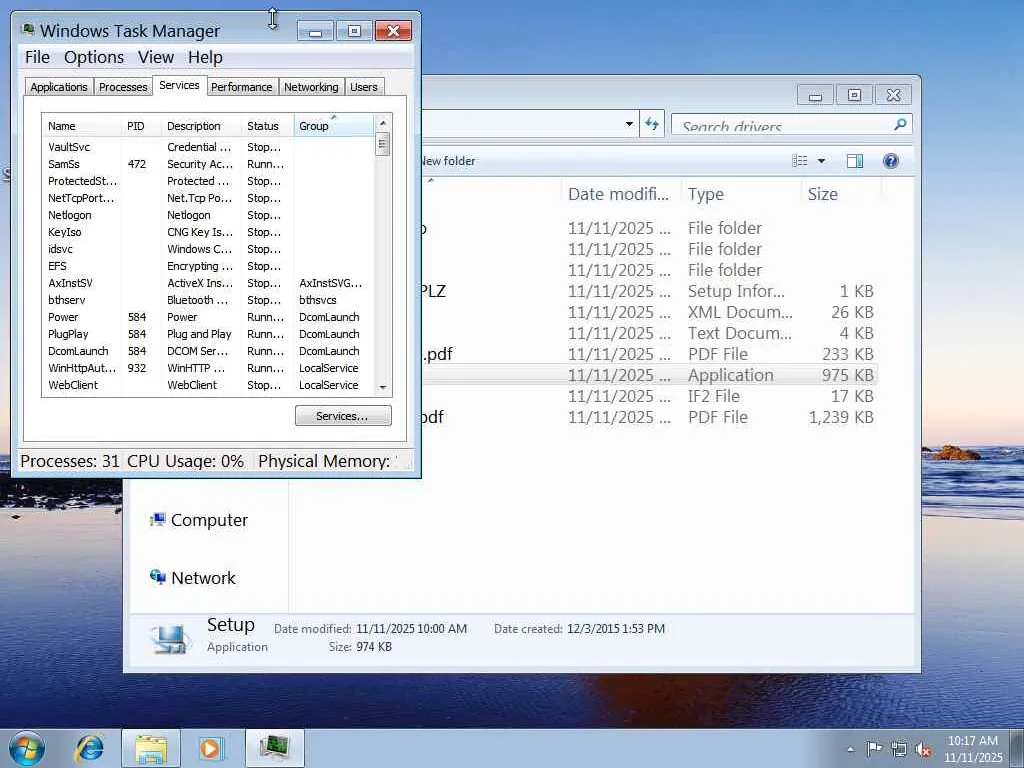Screen dimensions: 1024x768
Task: Sort files by Size column
Action: pyautogui.click(x=841, y=194)
